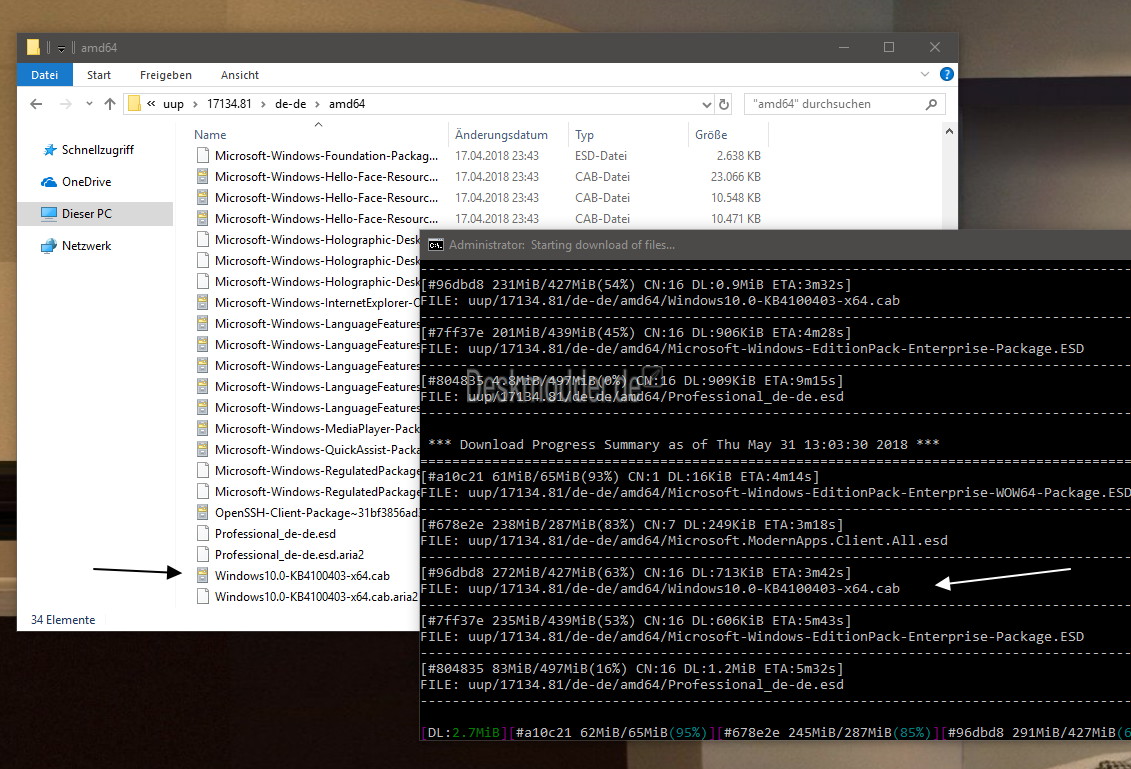Screen dimensions: 1131x769
Task: Click the OneDrive cloud icon
Action: tap(49, 182)
